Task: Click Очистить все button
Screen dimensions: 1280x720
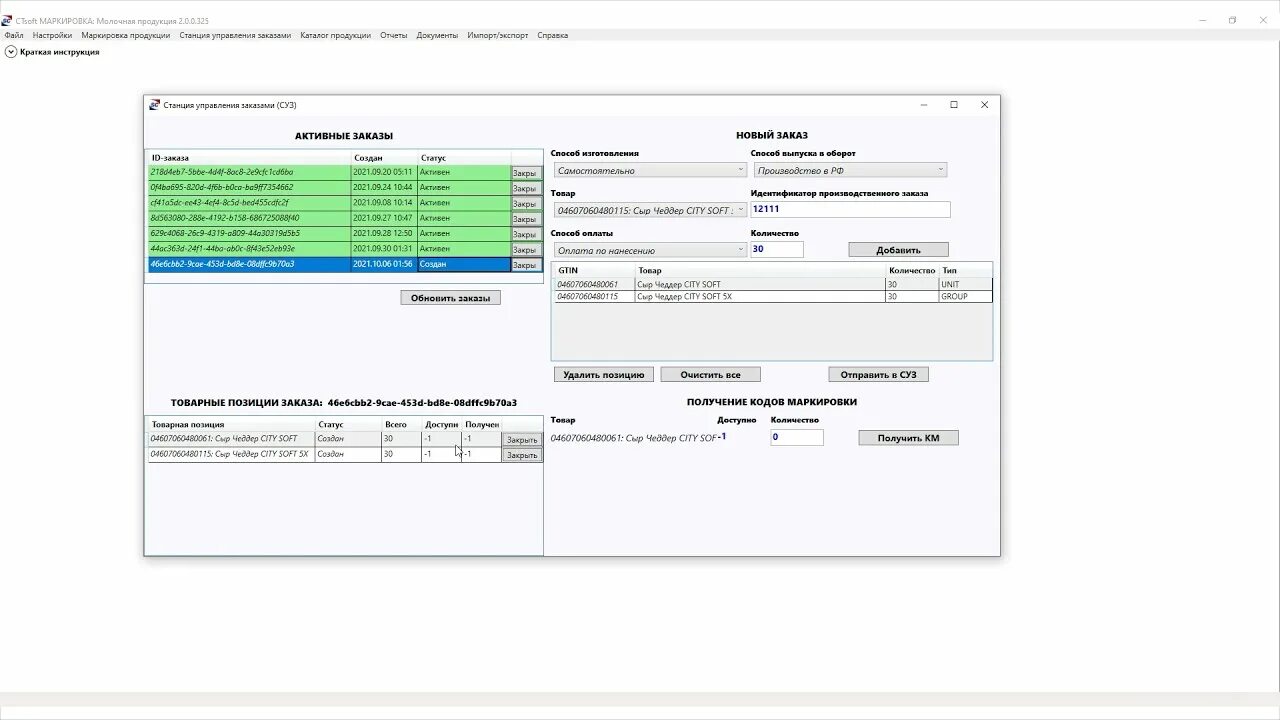Action: [x=710, y=375]
